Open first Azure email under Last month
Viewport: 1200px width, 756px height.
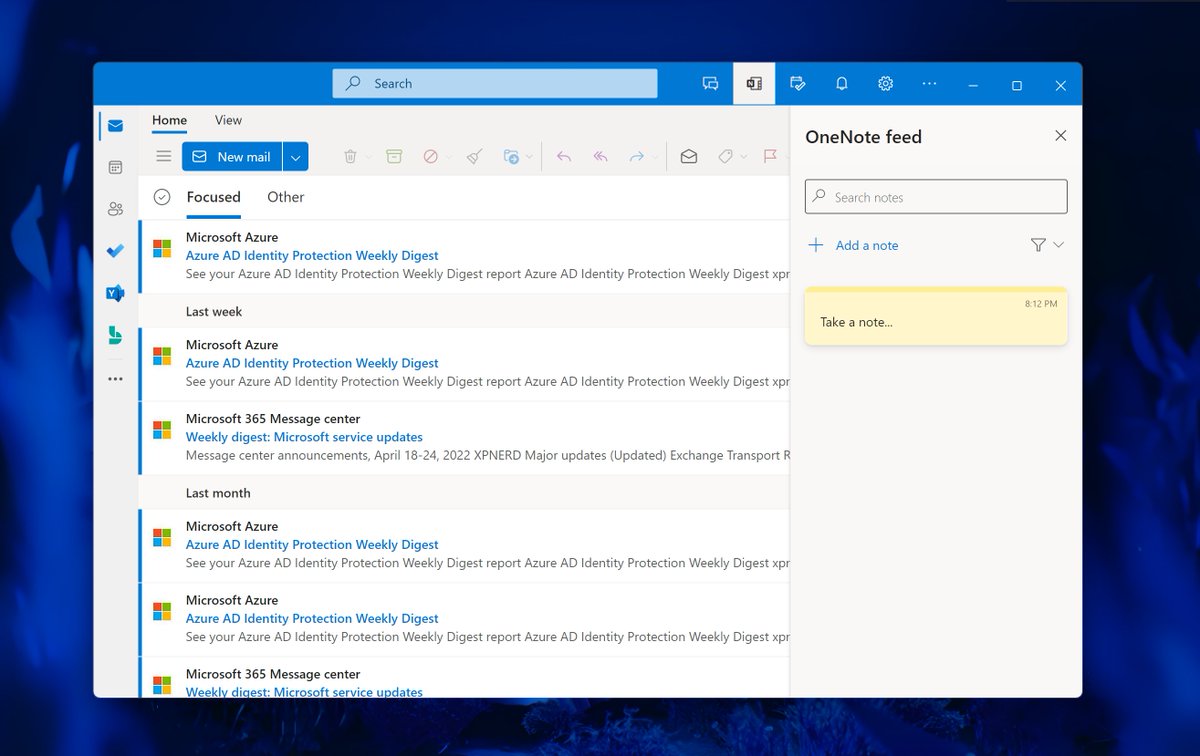465,545
